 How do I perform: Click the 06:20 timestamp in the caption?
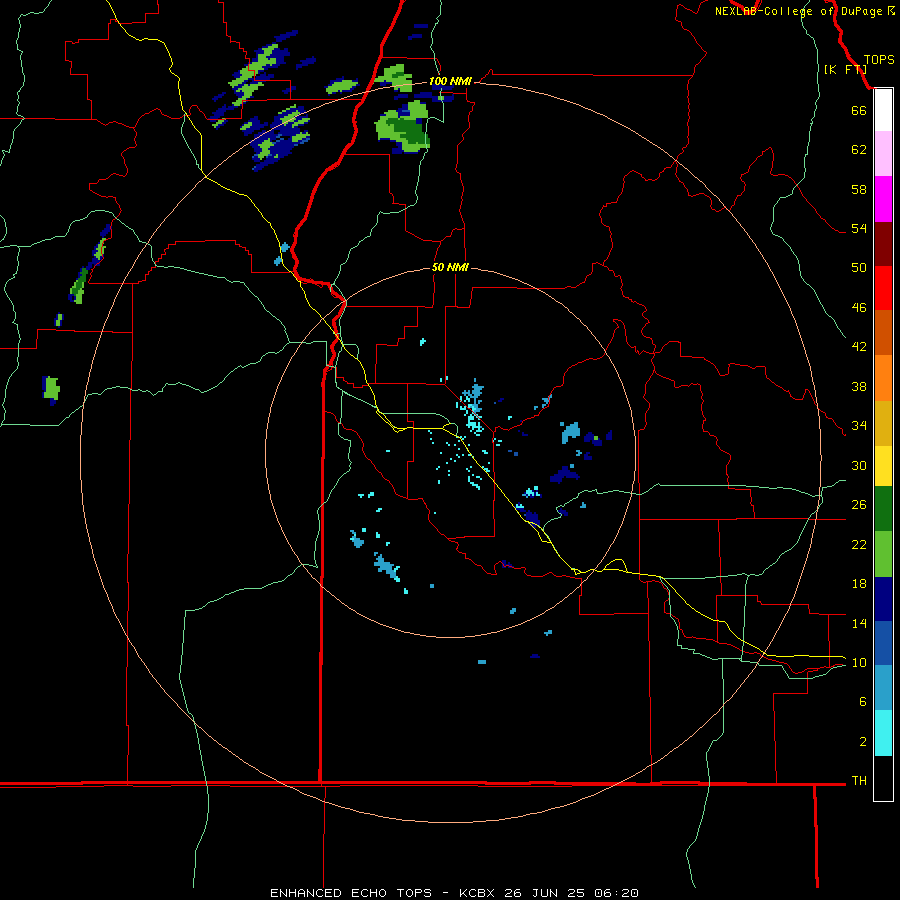pyautogui.click(x=616, y=893)
